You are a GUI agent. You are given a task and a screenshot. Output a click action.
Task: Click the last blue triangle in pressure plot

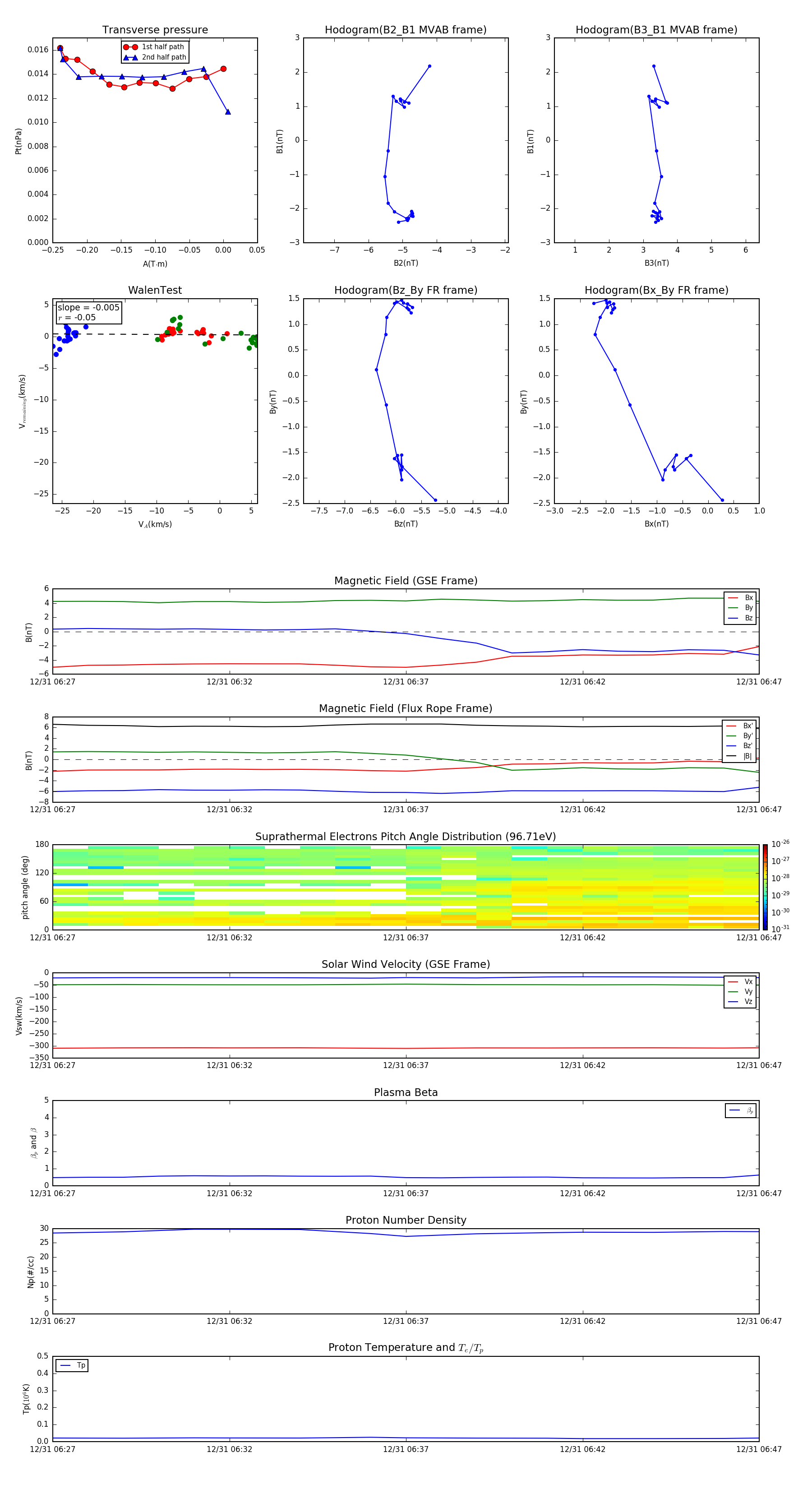pyautogui.click(x=228, y=111)
